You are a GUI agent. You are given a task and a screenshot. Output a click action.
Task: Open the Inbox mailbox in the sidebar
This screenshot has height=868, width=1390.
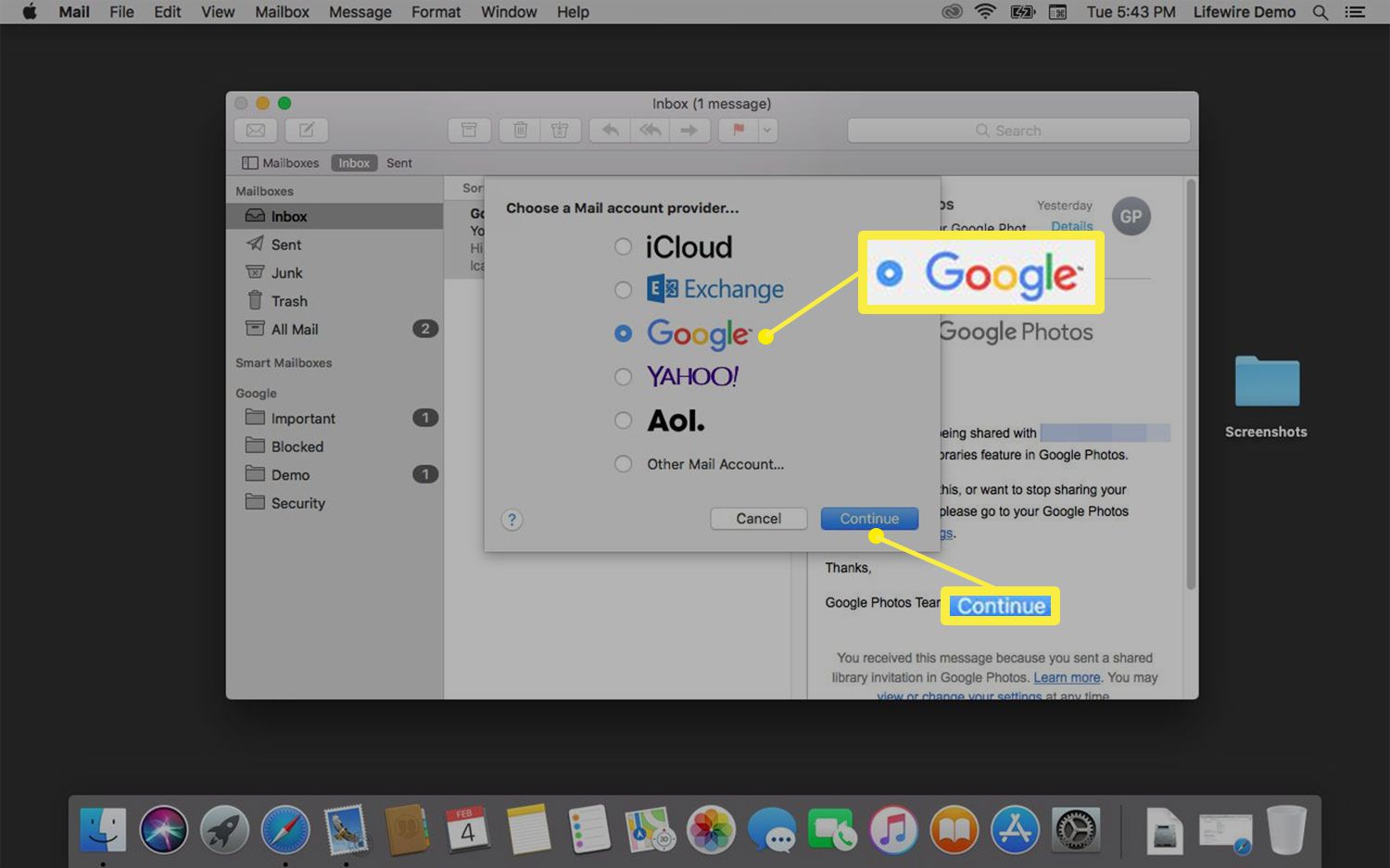point(335,216)
